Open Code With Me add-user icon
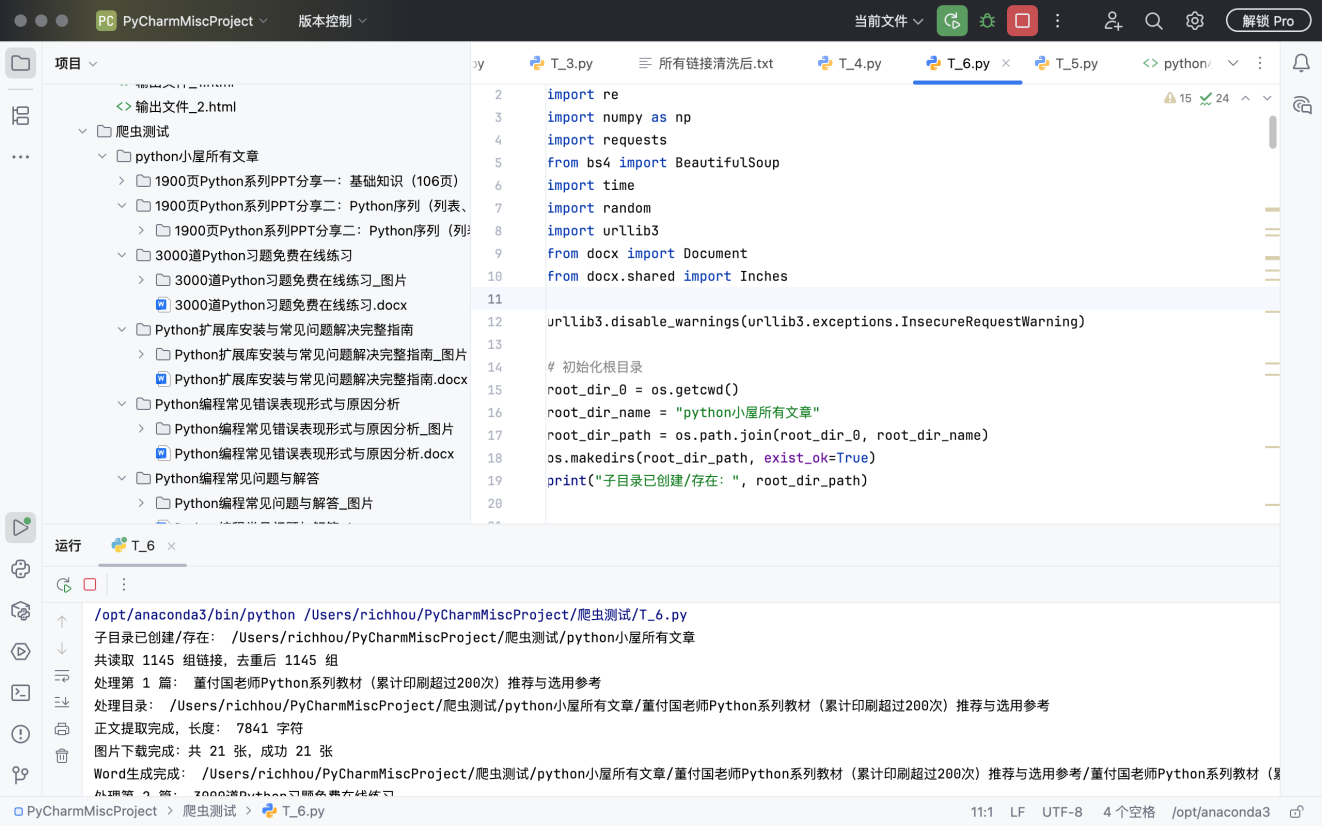The width and height of the screenshot is (1322, 826). 1113,21
